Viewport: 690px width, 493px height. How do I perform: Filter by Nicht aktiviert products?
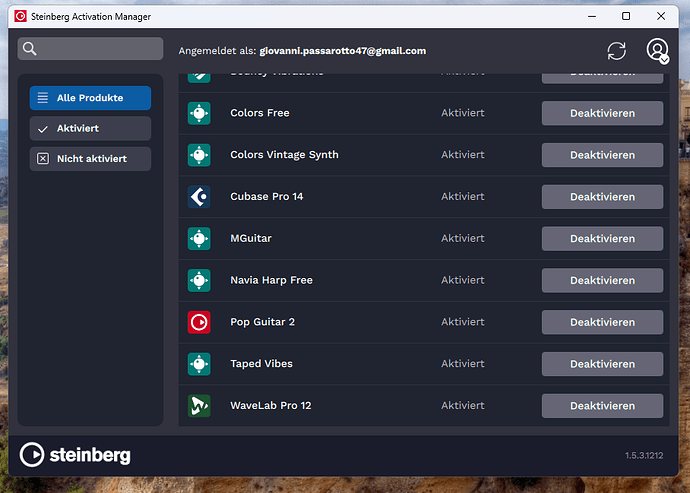90,159
